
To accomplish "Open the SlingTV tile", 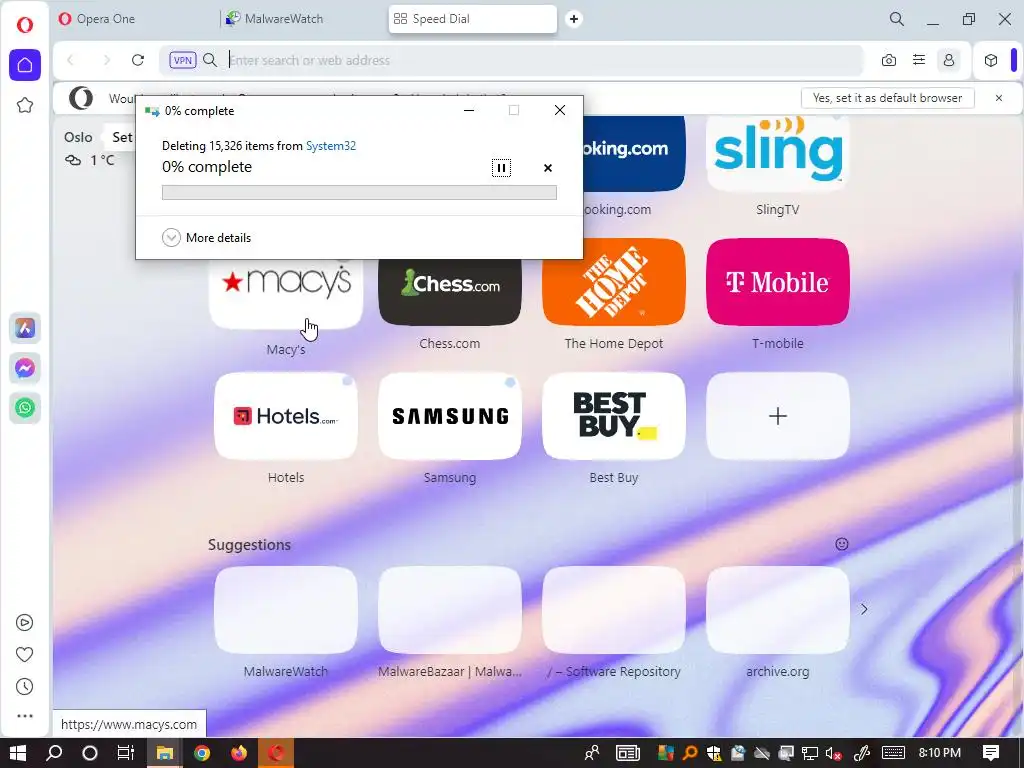I will [x=778, y=153].
